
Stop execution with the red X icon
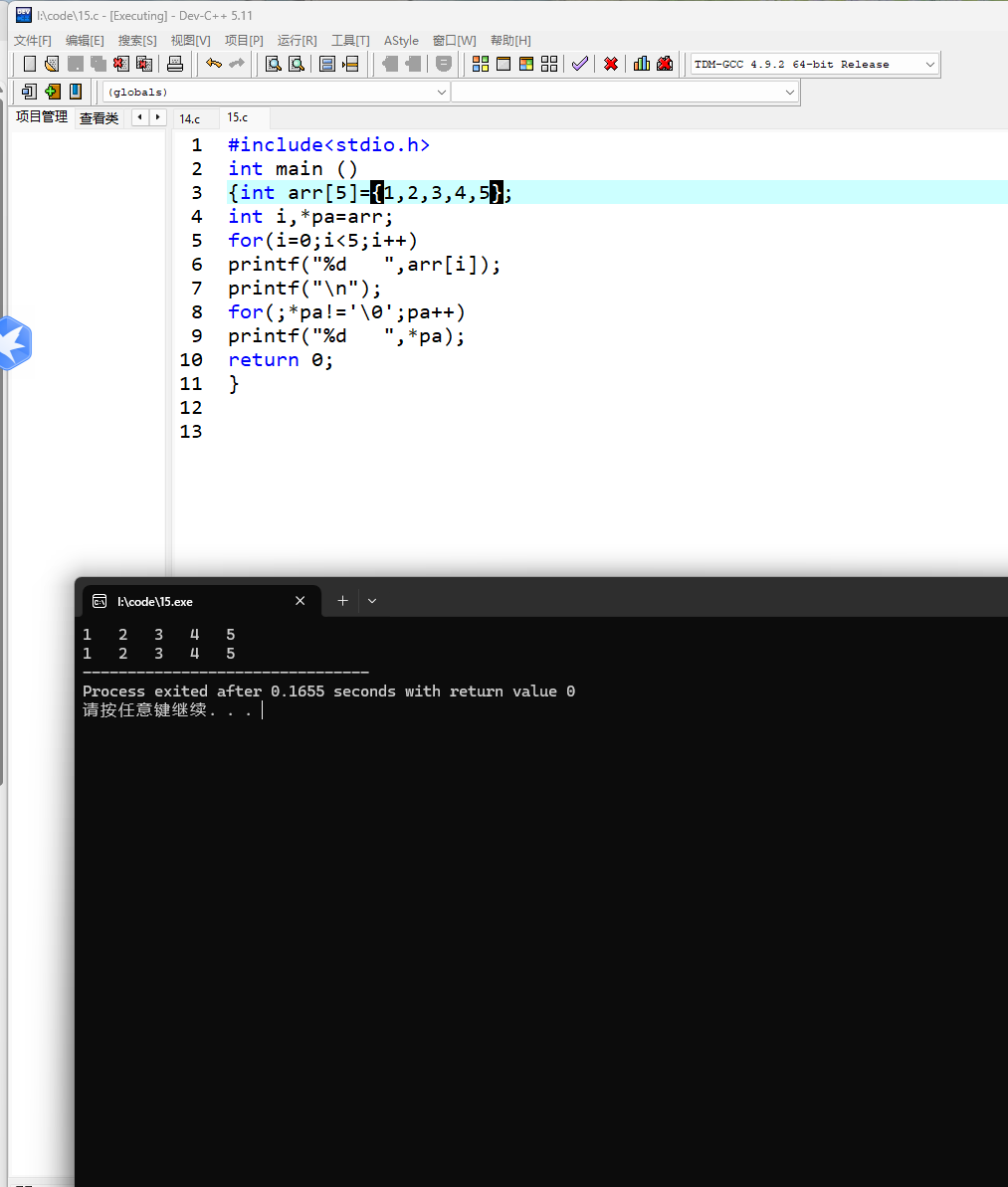pos(610,65)
